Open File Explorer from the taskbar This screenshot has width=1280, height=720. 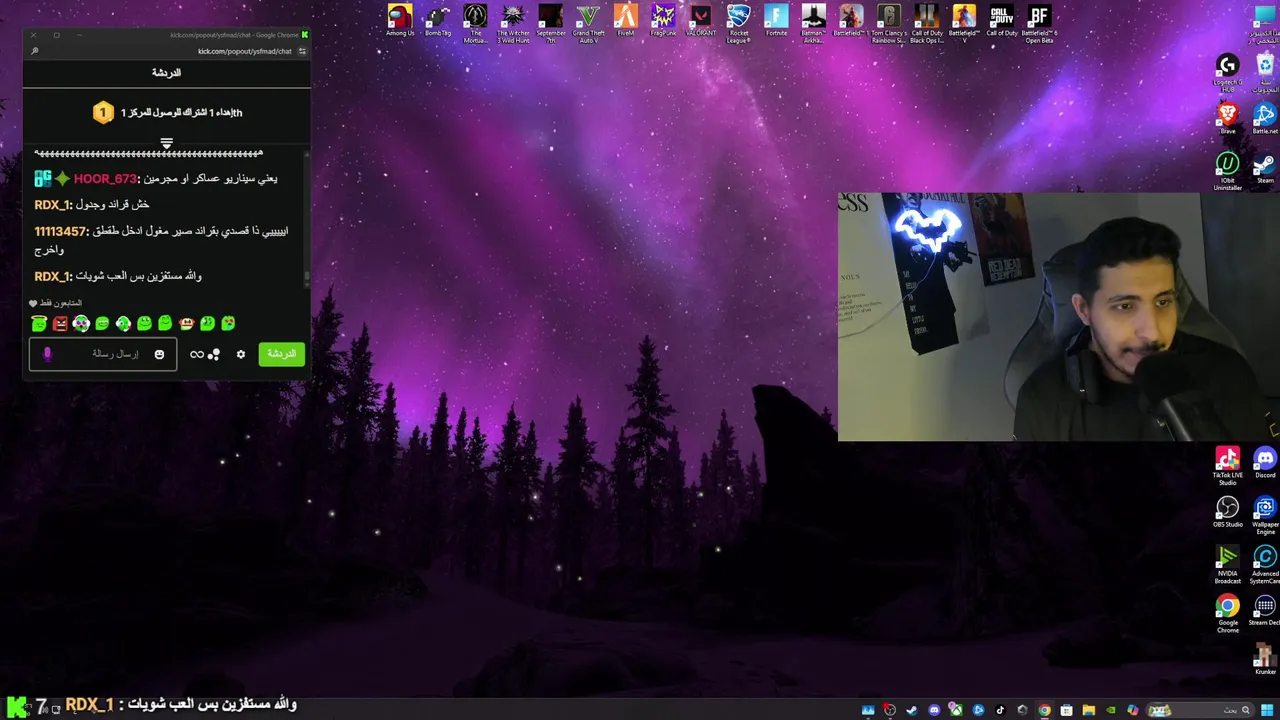pyautogui.click(x=1088, y=710)
